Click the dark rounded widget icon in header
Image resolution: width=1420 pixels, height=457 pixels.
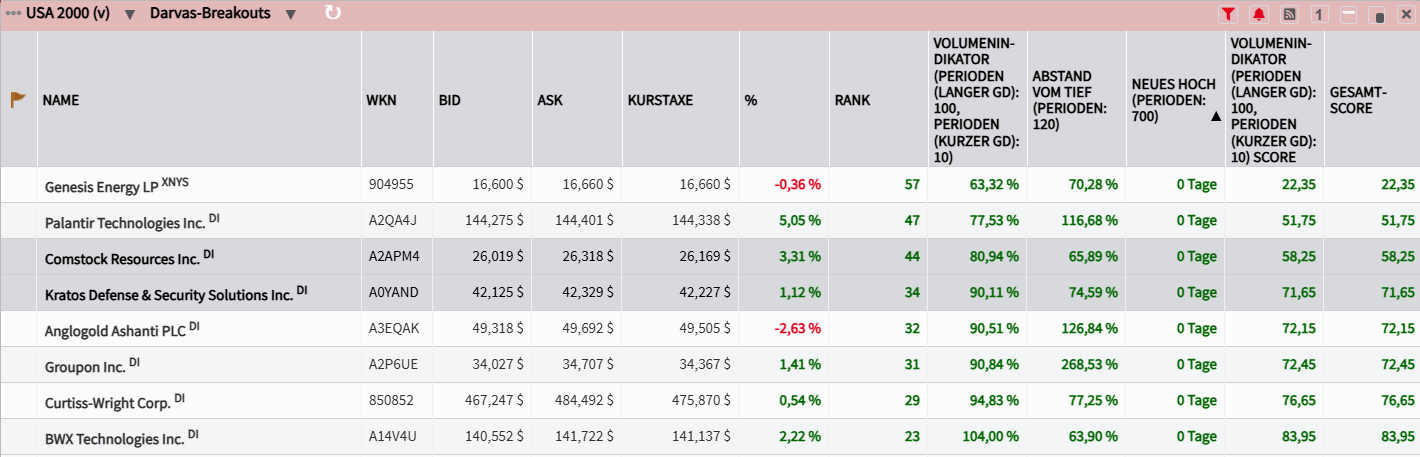click(x=1378, y=16)
